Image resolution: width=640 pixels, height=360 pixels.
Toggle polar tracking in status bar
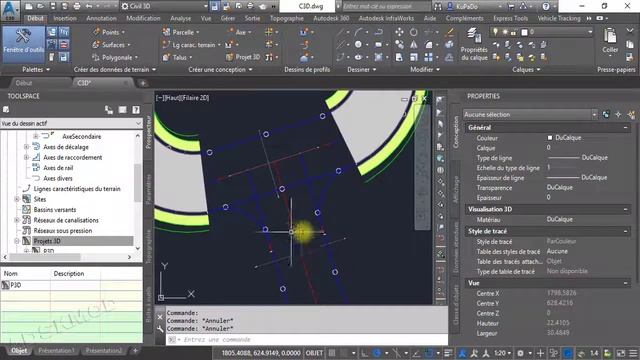[x=377, y=353]
